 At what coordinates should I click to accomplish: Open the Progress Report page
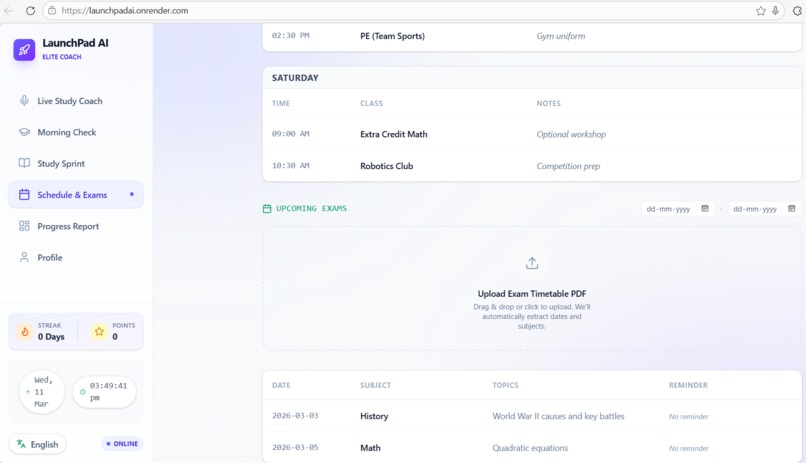pyautogui.click(x=76, y=226)
